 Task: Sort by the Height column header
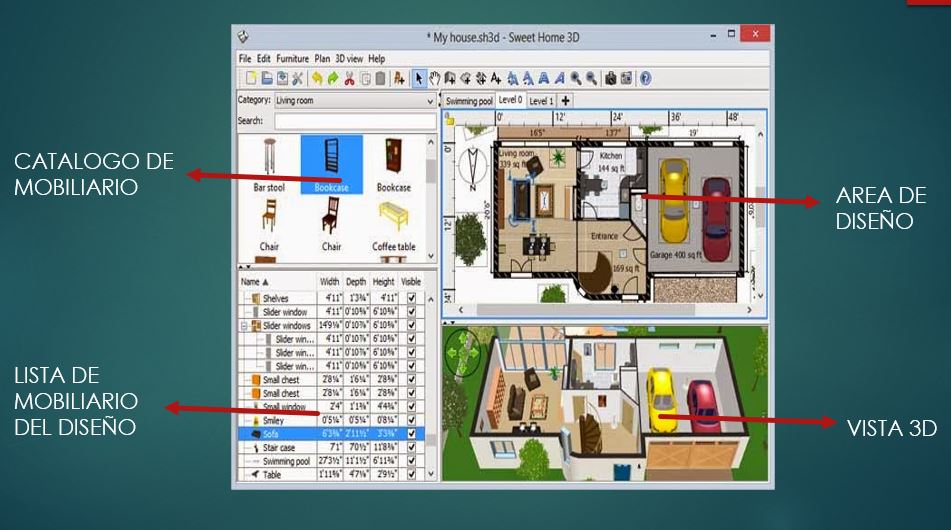pyautogui.click(x=383, y=282)
